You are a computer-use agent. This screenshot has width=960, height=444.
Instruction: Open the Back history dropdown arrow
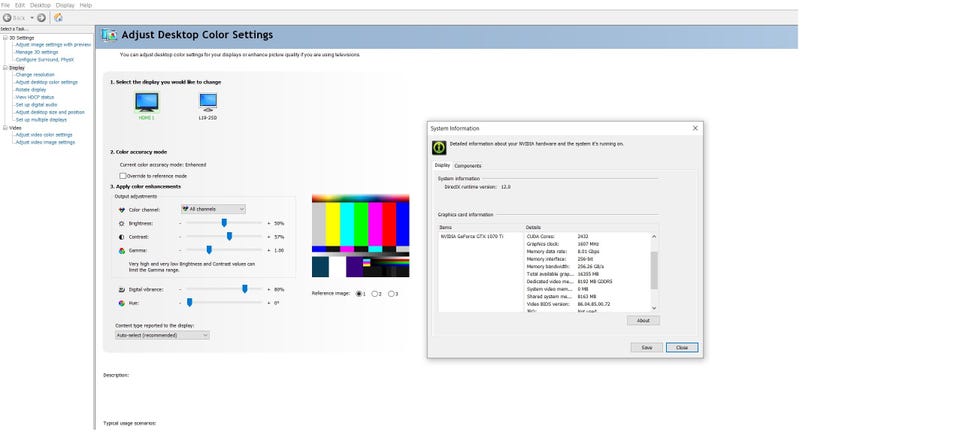tap(32, 18)
